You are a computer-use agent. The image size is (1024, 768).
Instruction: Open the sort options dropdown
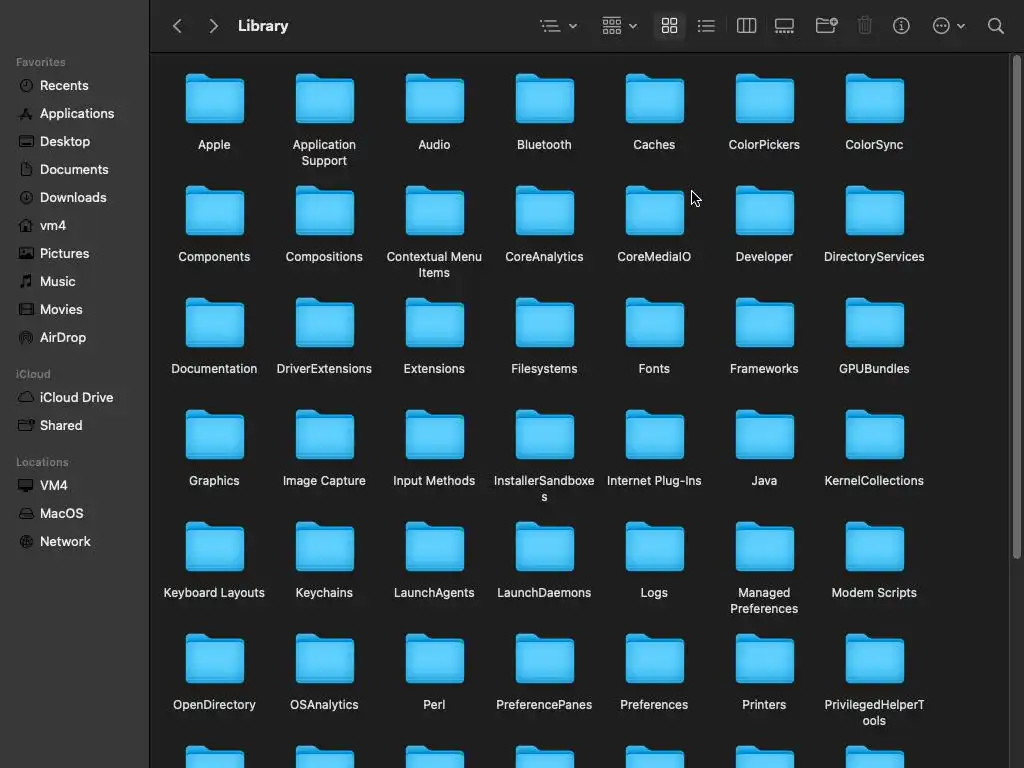tap(558, 26)
